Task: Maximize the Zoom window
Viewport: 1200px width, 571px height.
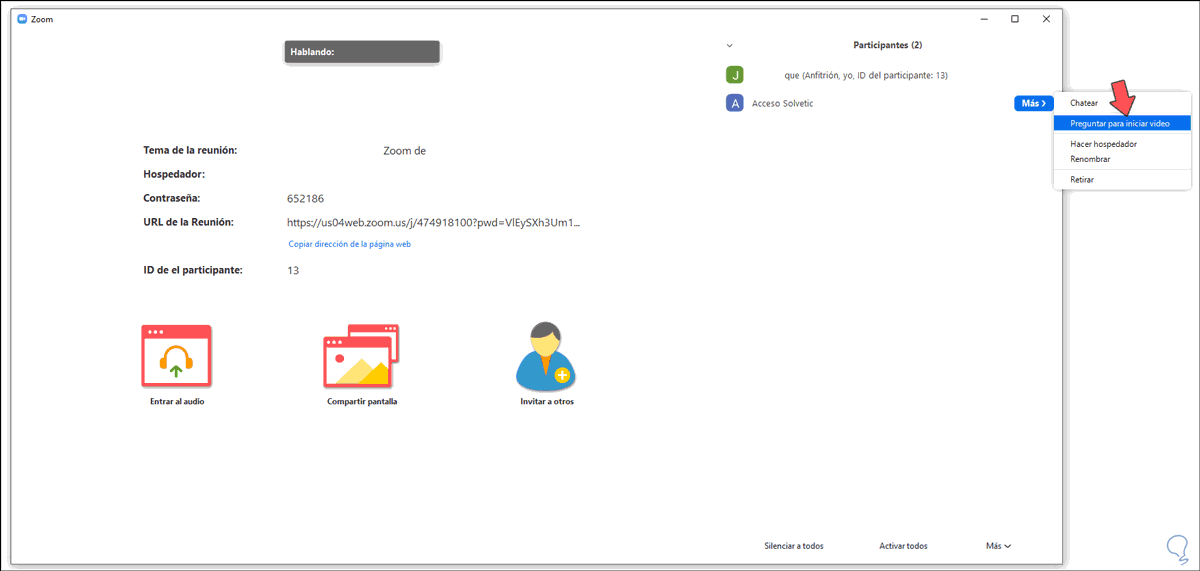Action: [1015, 19]
